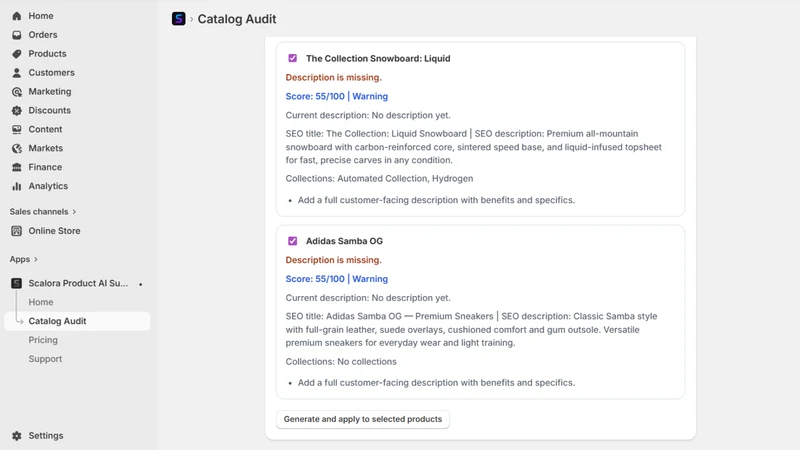Click the Catalog Audit page heading

(237, 19)
